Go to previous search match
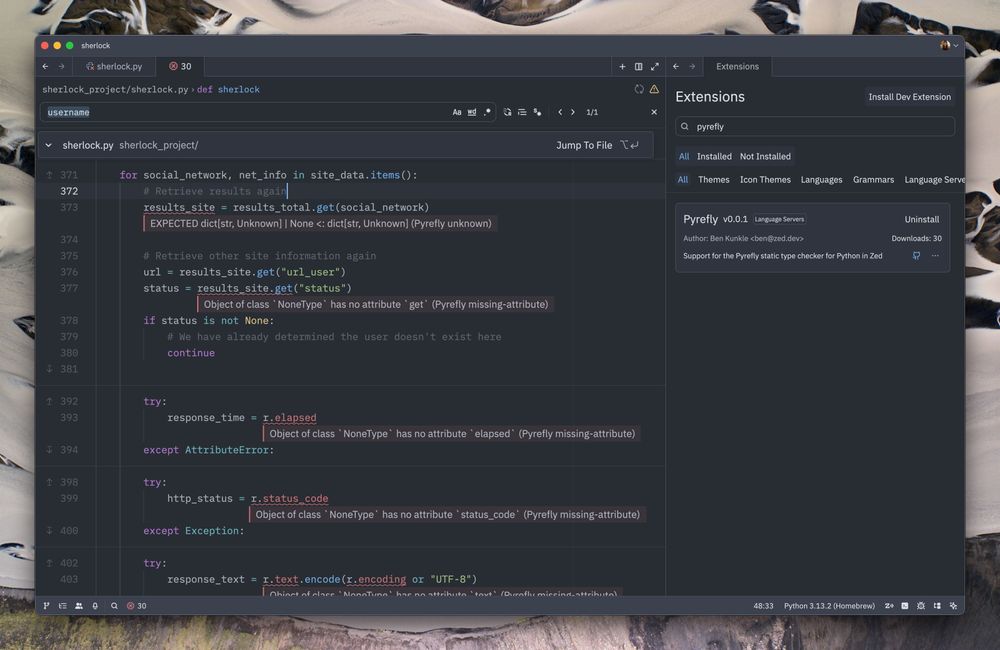The width and height of the screenshot is (1000, 650). (x=560, y=112)
